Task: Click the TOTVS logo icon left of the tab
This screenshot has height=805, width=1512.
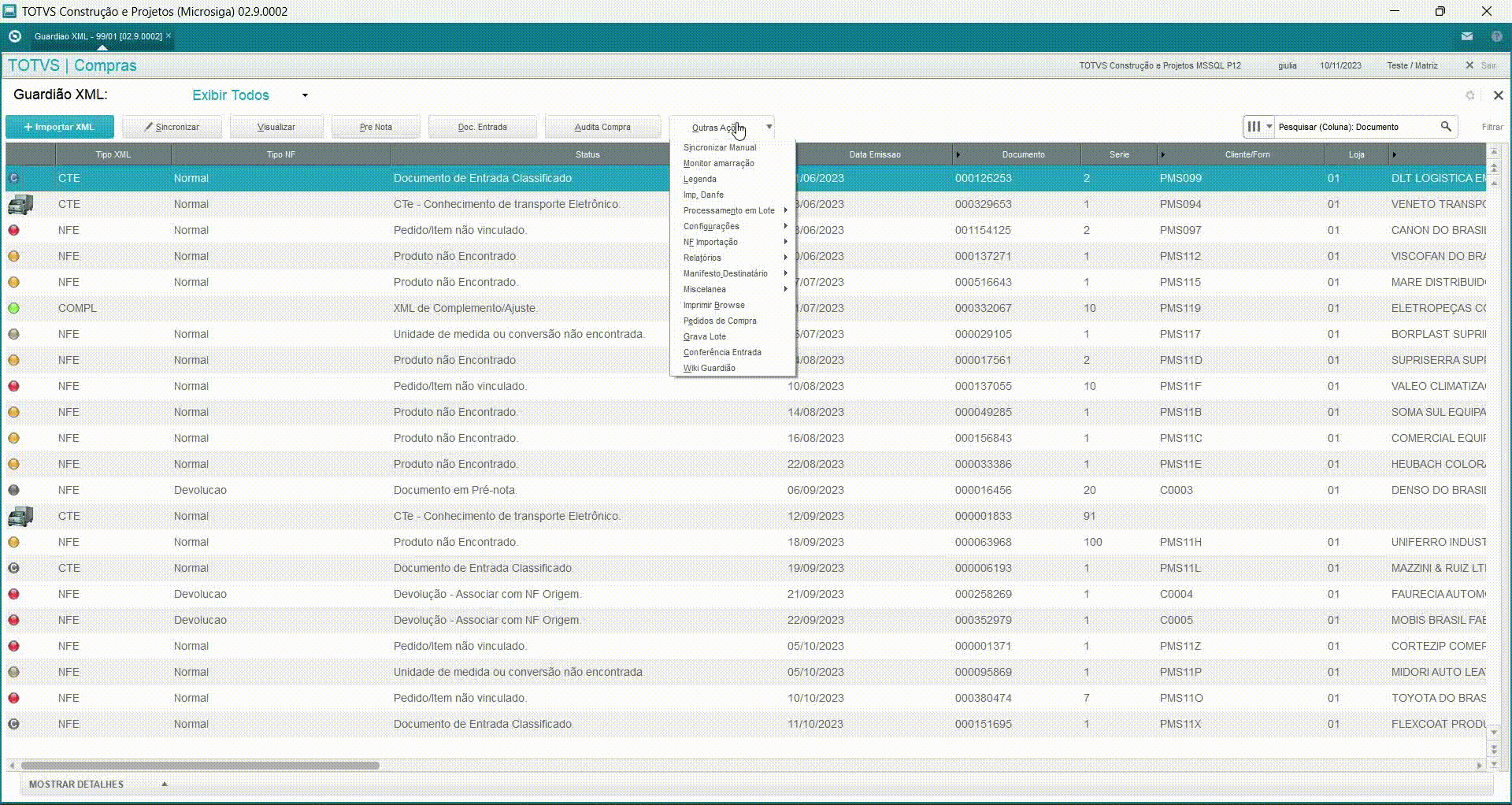Action: [14, 36]
